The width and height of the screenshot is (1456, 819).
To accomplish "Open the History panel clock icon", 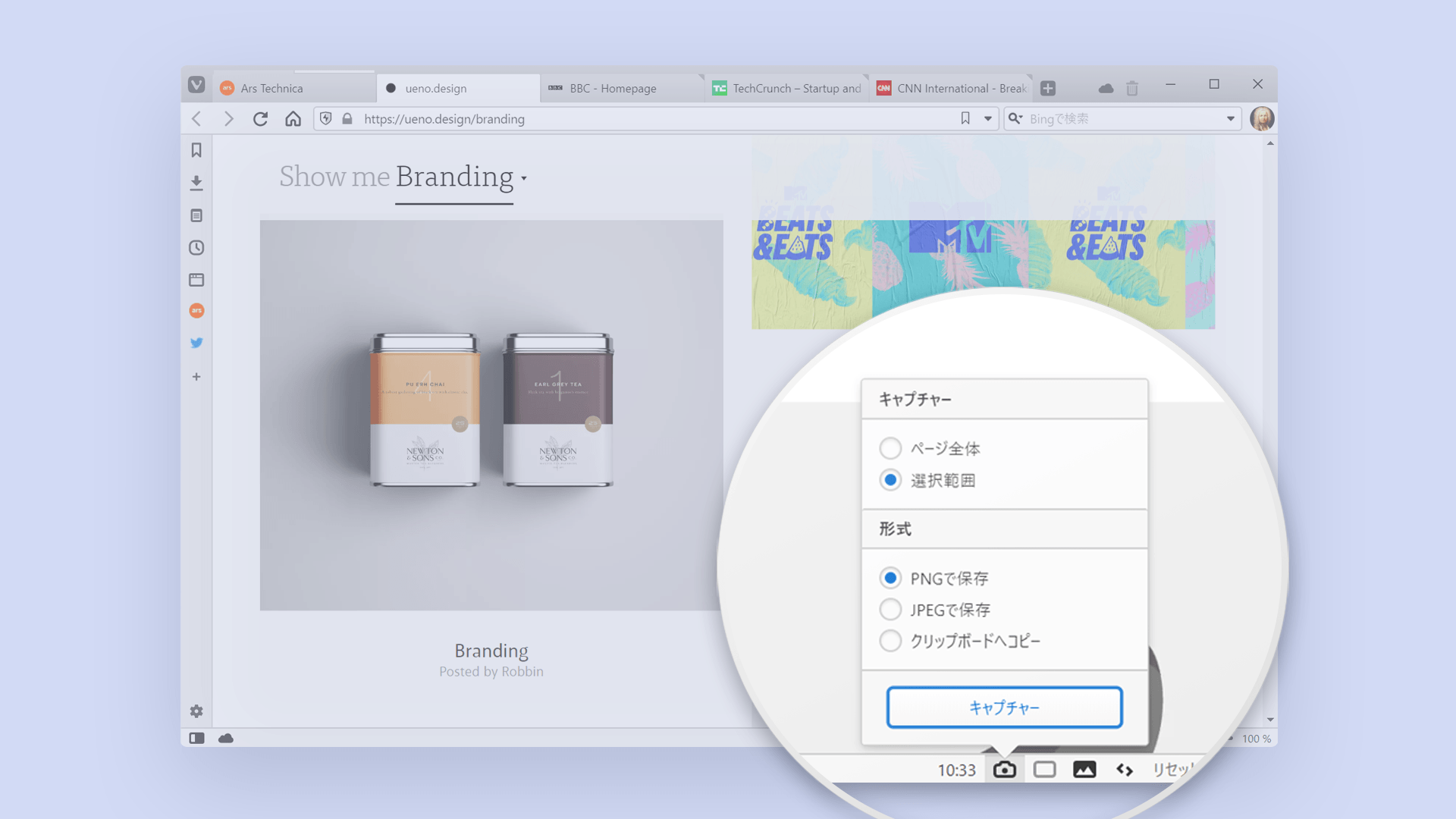I will coord(196,248).
